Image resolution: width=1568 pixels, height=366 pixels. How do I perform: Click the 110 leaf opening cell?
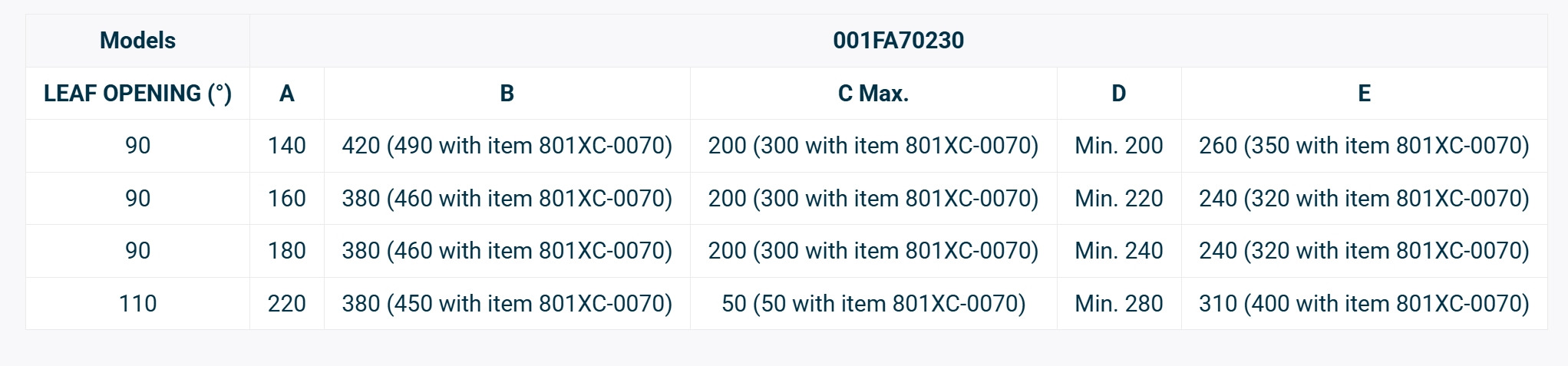137,304
